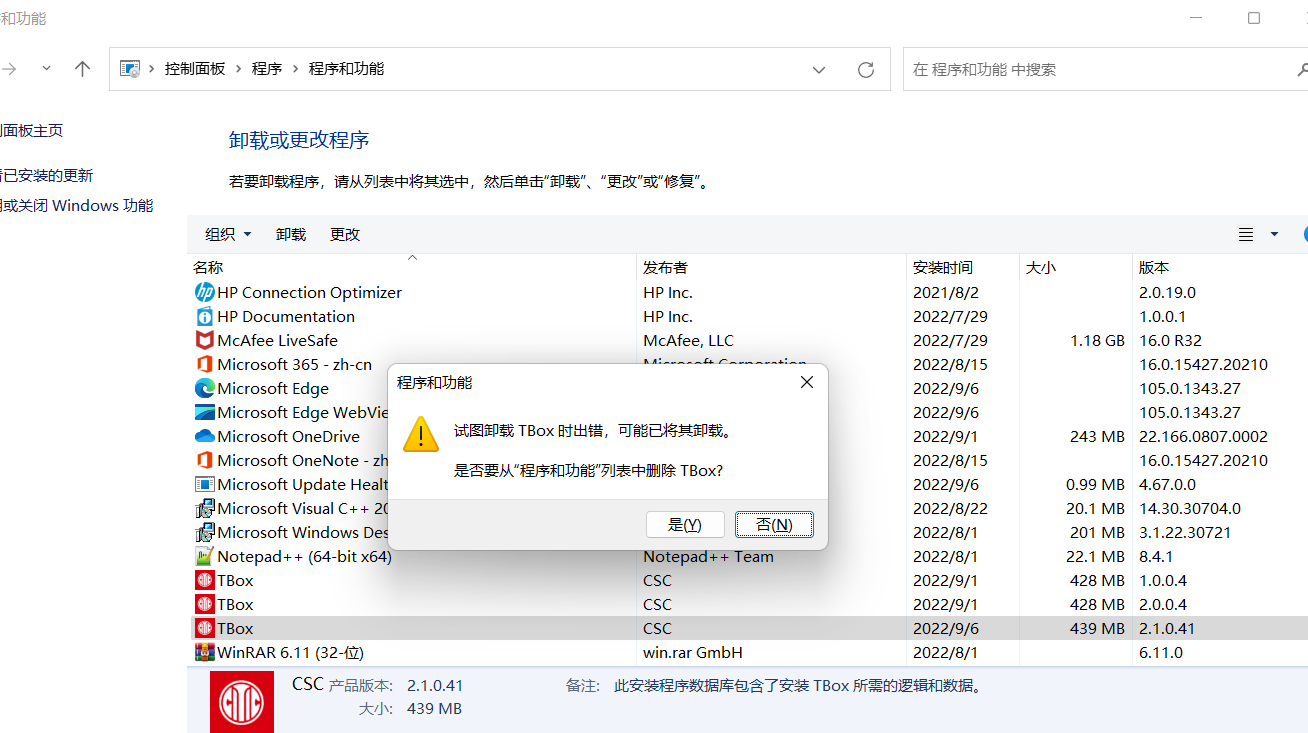Open 程序和功能 breadcrumb link
This screenshot has width=1308, height=733.
346,69
